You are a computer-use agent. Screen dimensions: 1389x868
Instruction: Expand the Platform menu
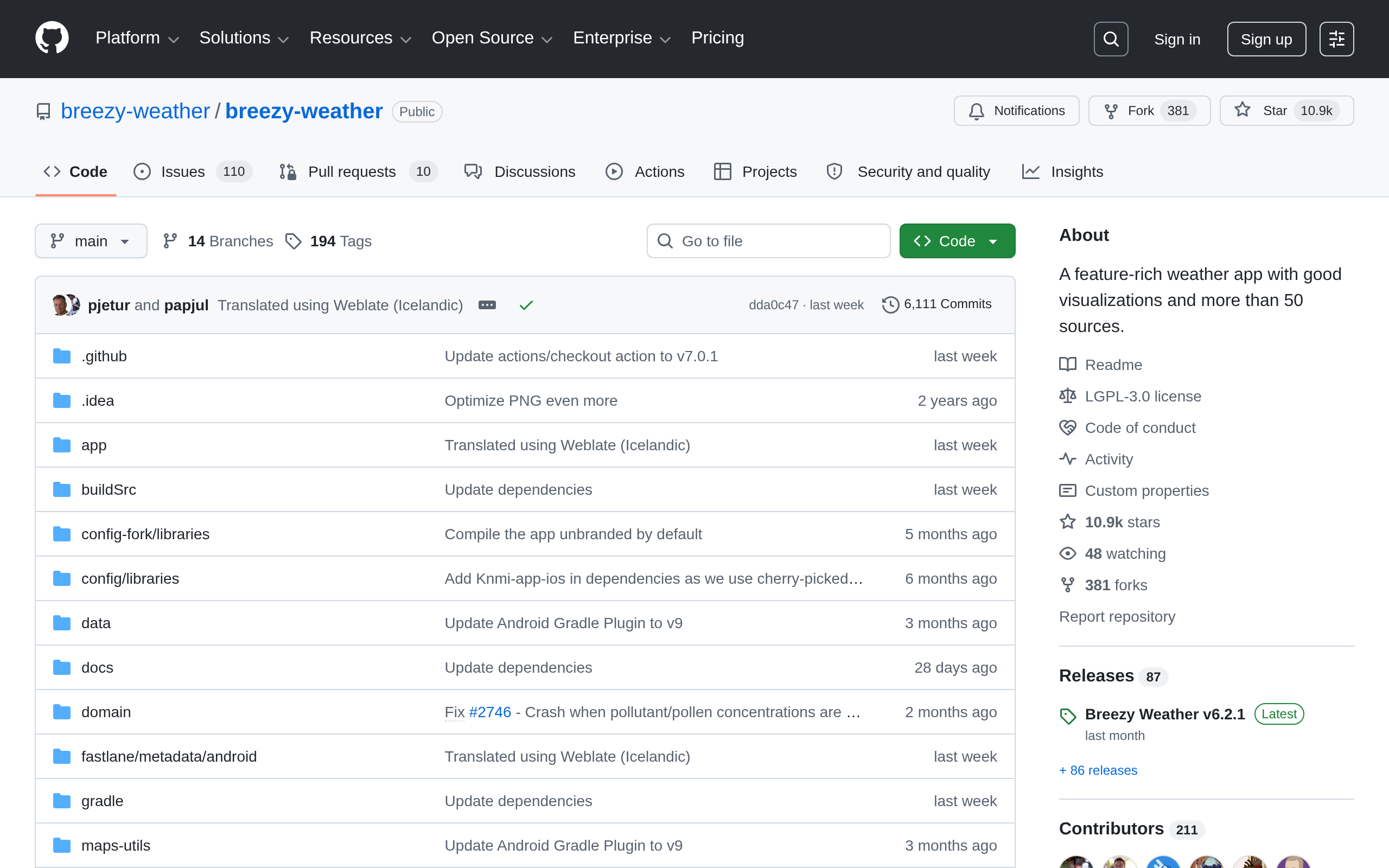point(137,38)
